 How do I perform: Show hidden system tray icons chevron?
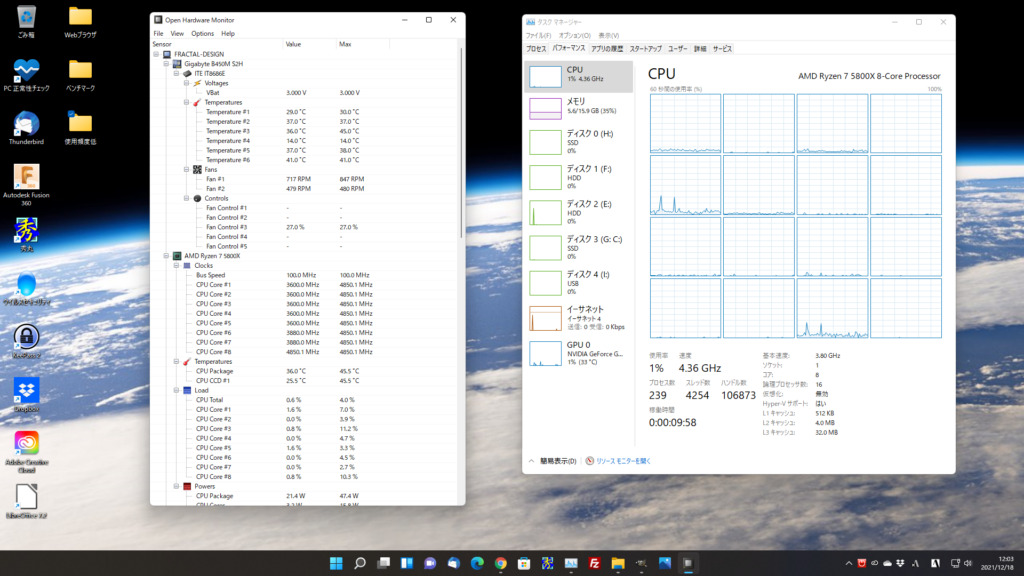click(x=848, y=563)
